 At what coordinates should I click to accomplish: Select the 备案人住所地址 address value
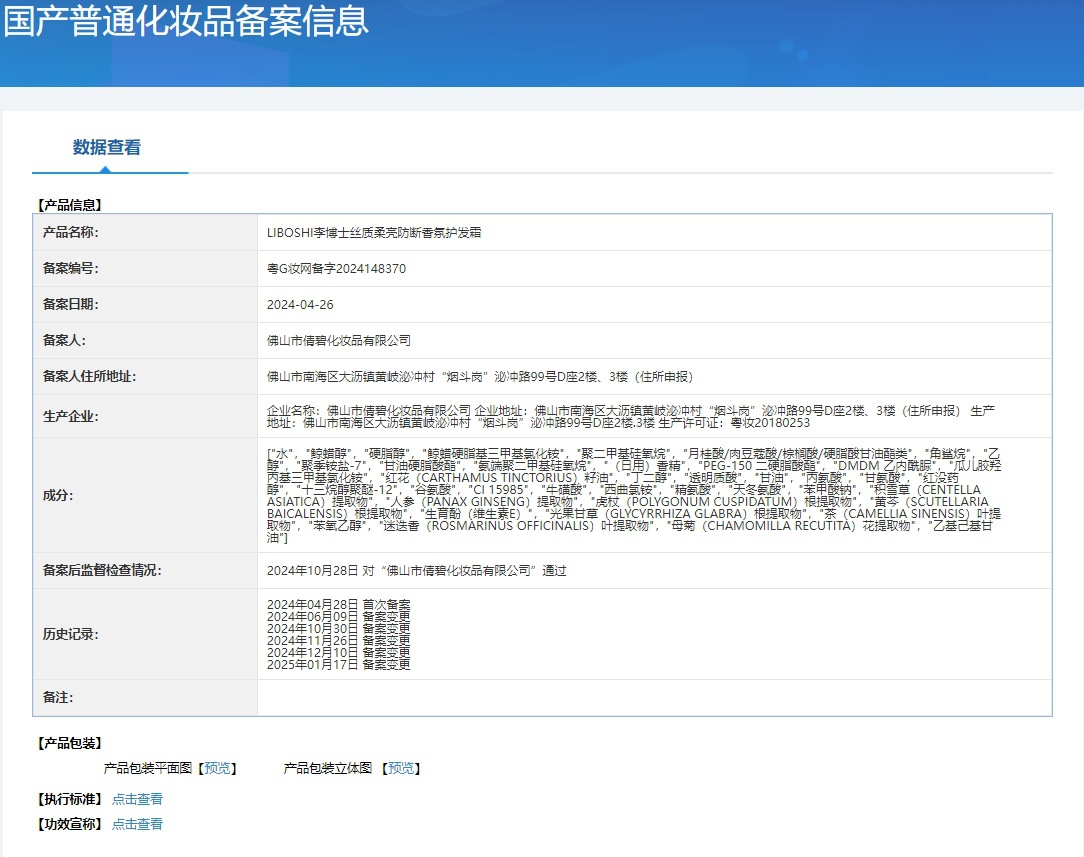(x=480, y=377)
